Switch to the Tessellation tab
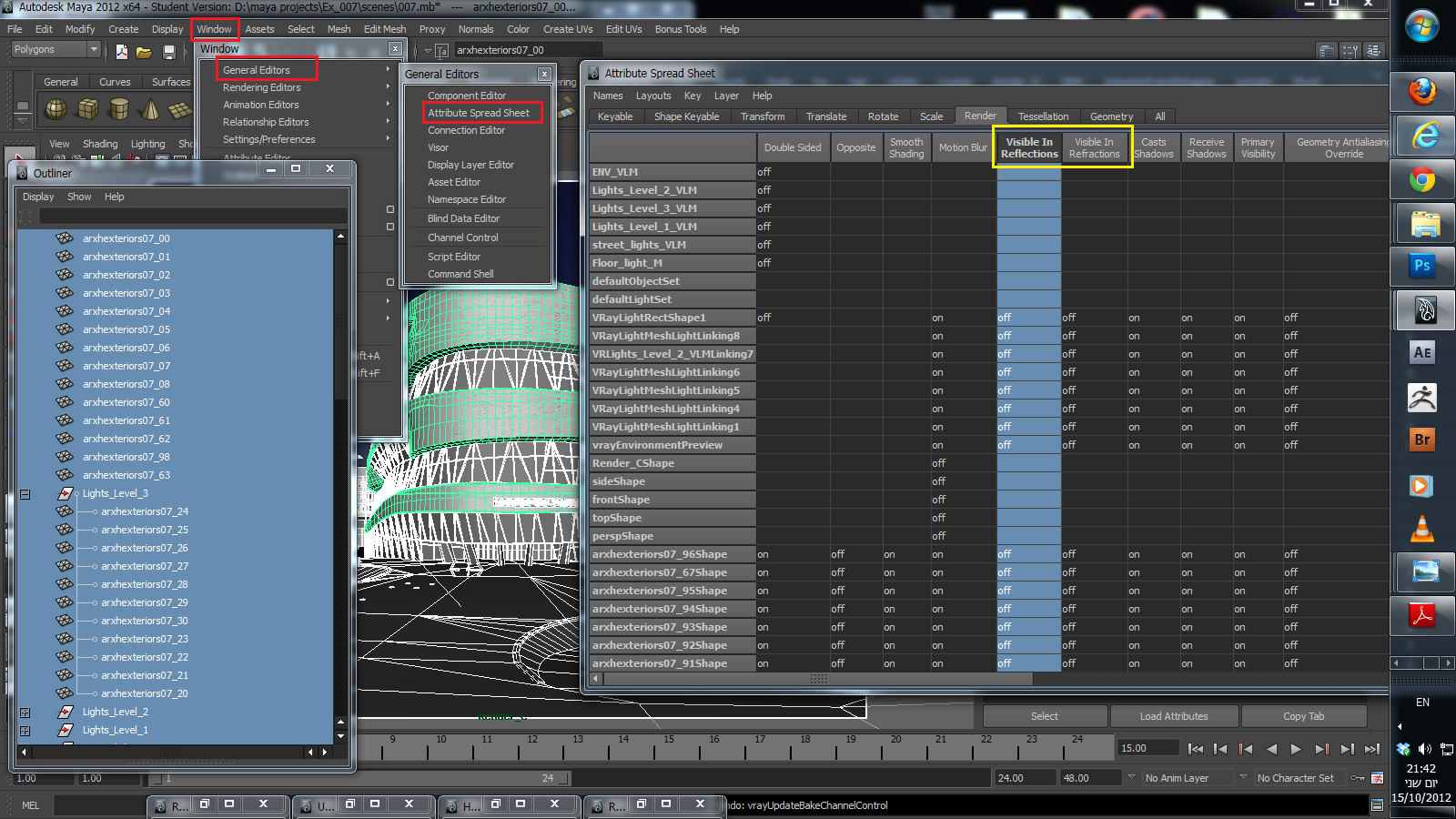Image resolution: width=1456 pixels, height=819 pixels. pos(1043,116)
